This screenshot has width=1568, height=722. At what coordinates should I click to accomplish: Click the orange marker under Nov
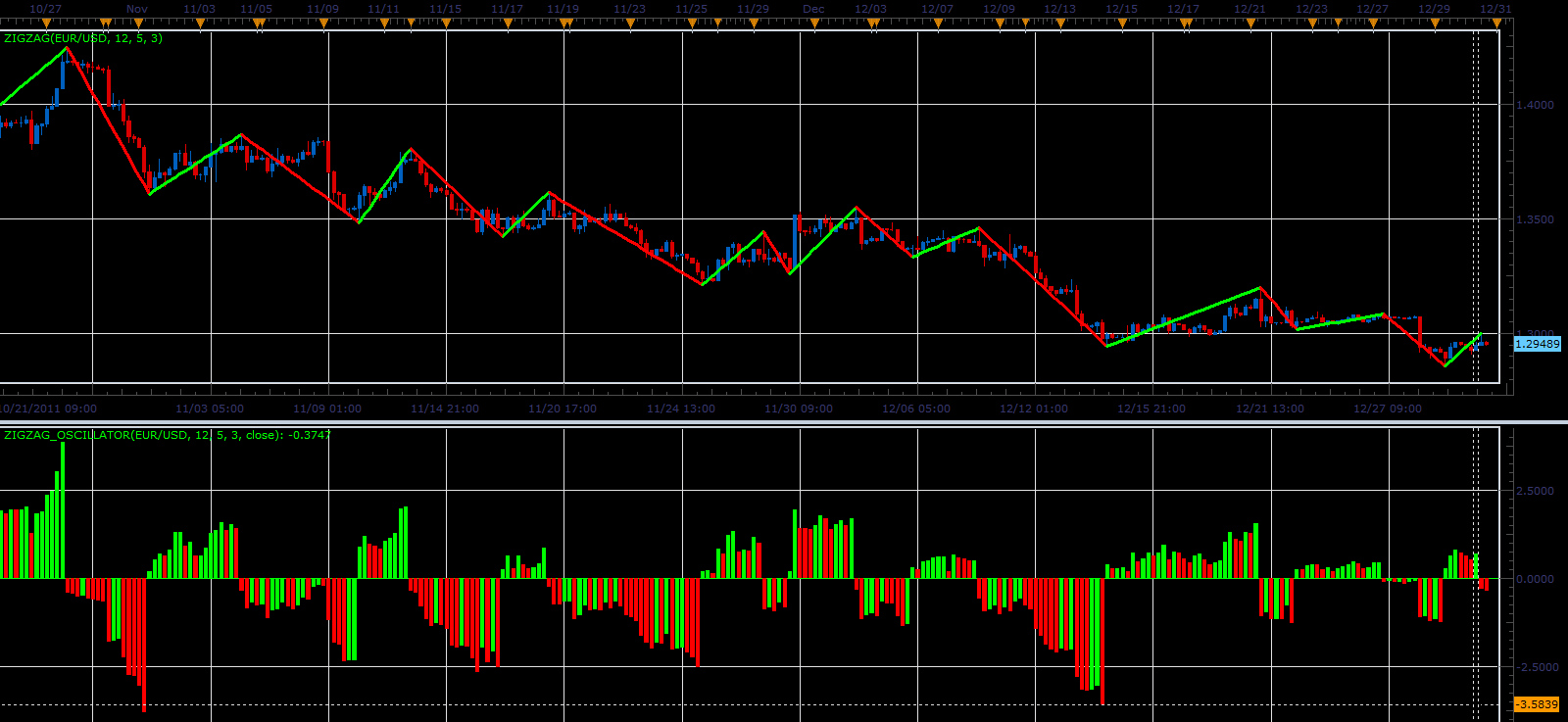tap(138, 24)
